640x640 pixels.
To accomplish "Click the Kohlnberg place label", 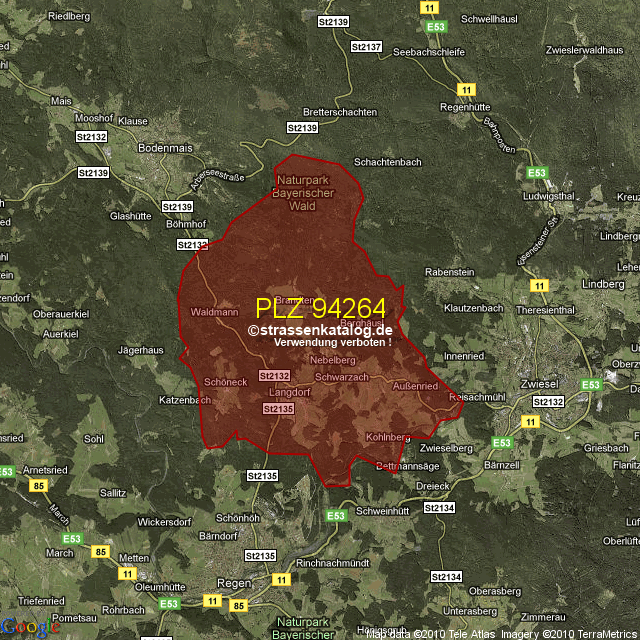I will [389, 437].
